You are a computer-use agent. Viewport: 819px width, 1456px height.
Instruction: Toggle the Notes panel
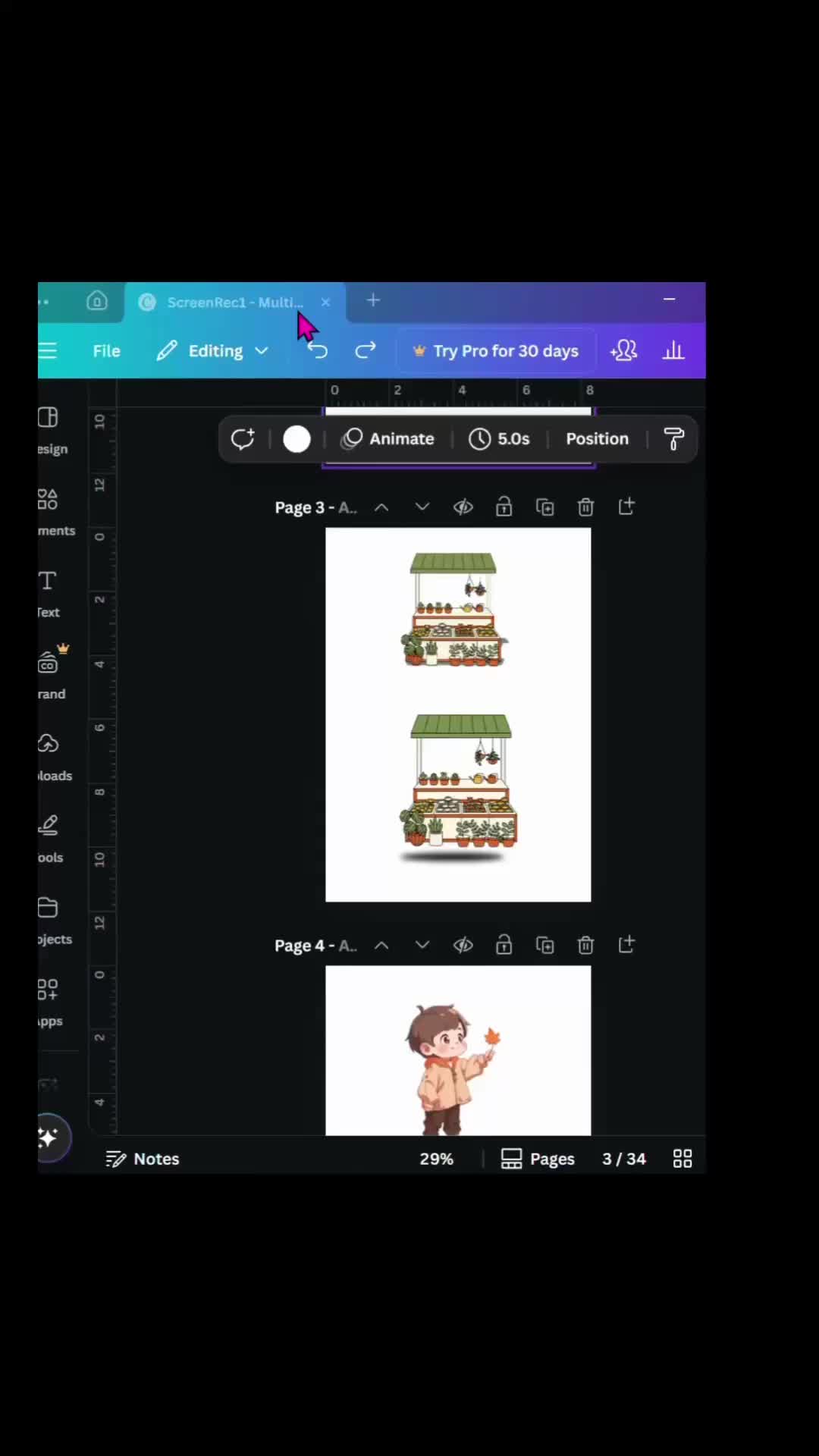click(x=143, y=1159)
